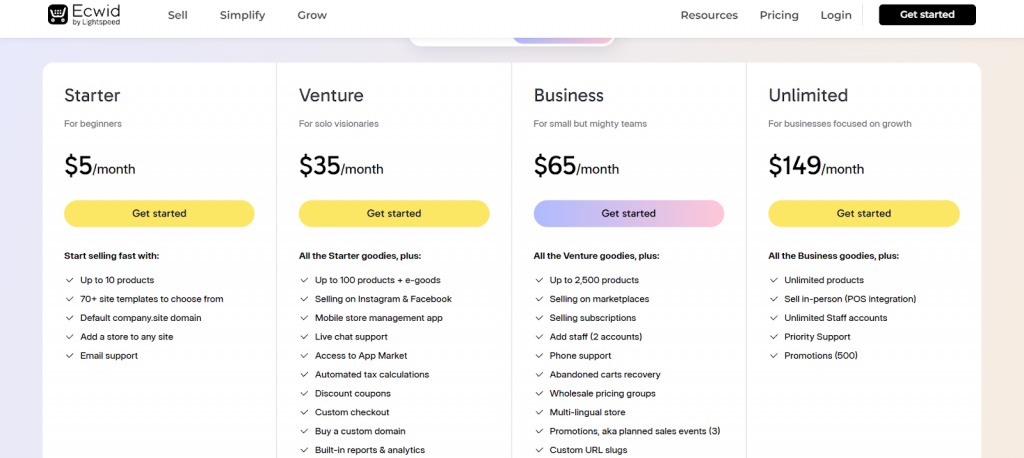This screenshot has height=458, width=1024.
Task: Choose the Starter plan Get started button
Action: tap(159, 214)
